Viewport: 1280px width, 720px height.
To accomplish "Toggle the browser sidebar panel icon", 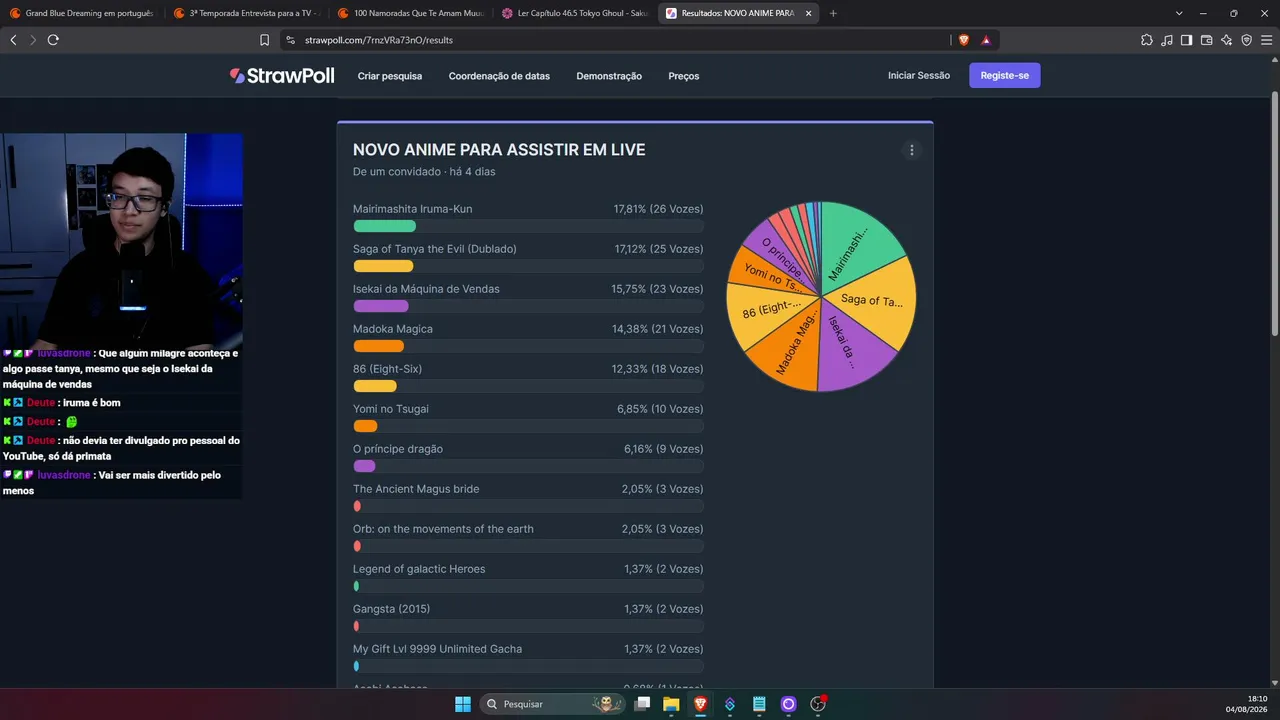I will 1186,40.
